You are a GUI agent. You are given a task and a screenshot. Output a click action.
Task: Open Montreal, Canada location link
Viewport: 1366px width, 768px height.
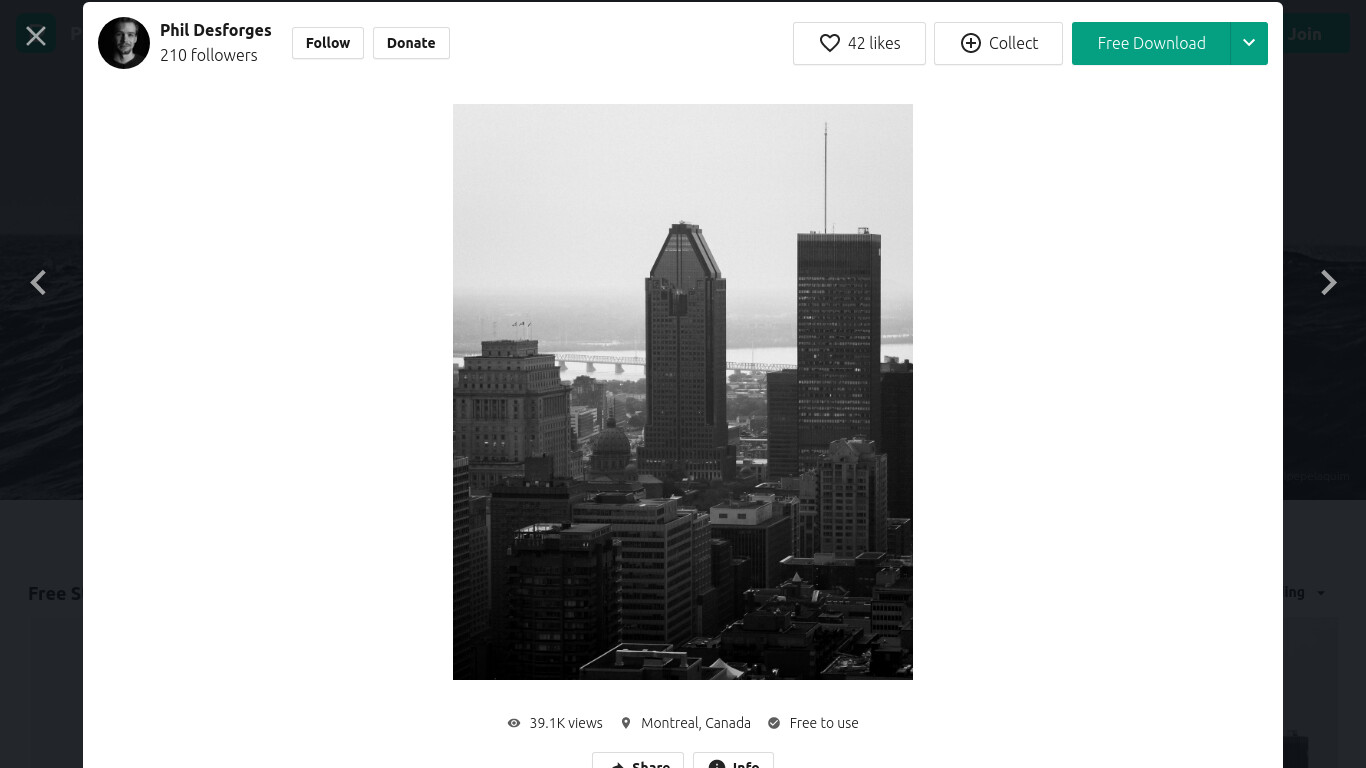click(x=696, y=723)
